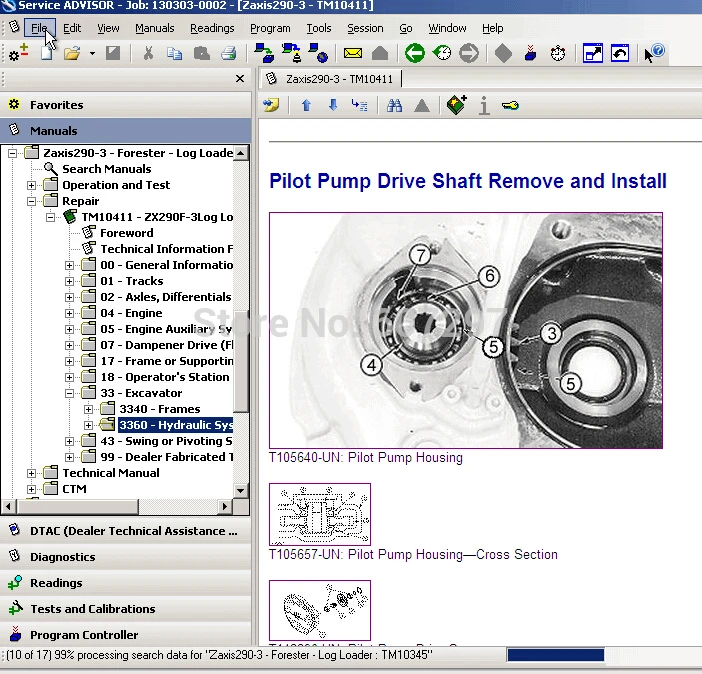Expand the Operation and Test node
The width and height of the screenshot is (702, 674).
pyautogui.click(x=31, y=185)
